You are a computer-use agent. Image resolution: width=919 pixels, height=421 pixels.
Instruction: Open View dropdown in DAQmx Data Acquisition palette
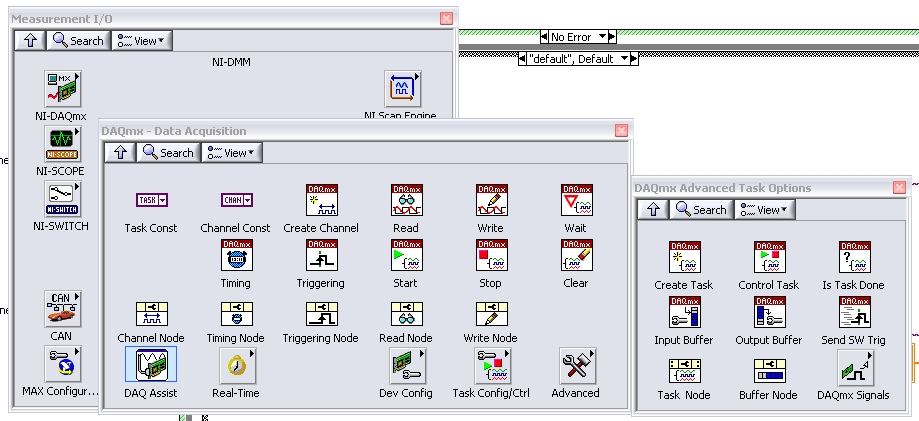pyautogui.click(x=232, y=152)
